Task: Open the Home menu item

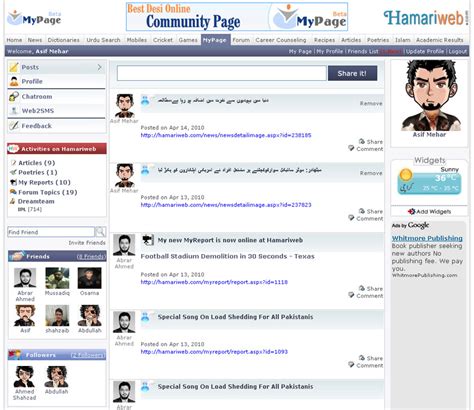Action: click(14, 40)
